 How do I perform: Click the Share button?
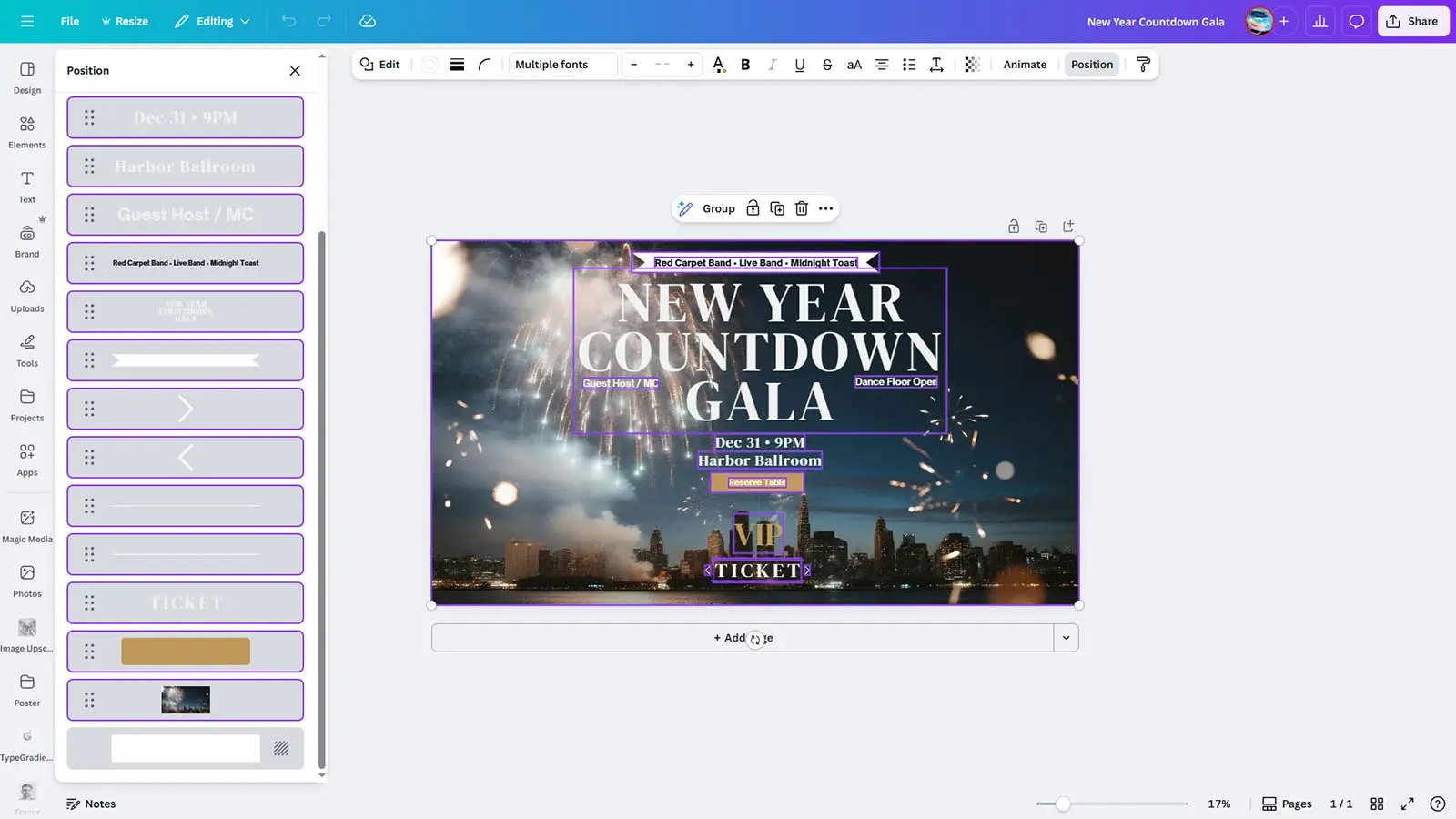tap(1412, 21)
